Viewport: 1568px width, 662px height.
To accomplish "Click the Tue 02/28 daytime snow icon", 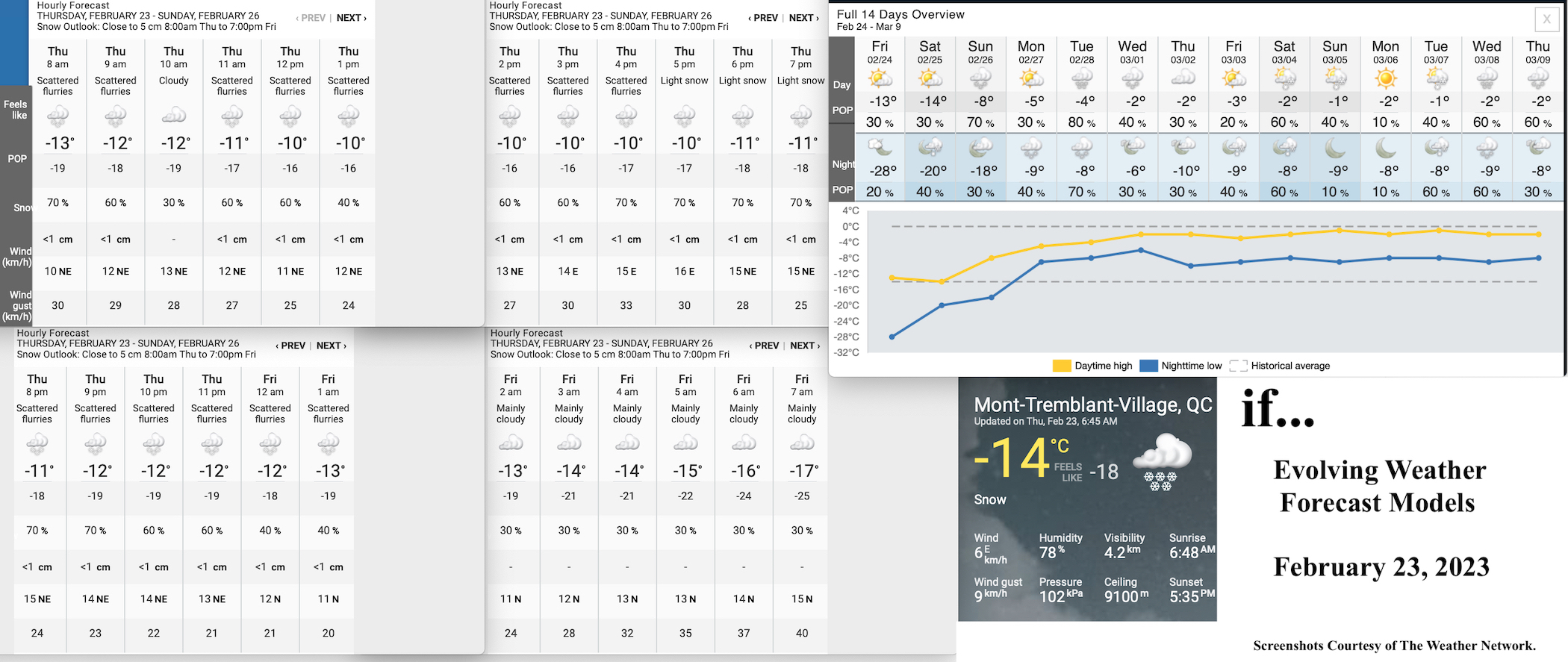I will coord(1082,78).
